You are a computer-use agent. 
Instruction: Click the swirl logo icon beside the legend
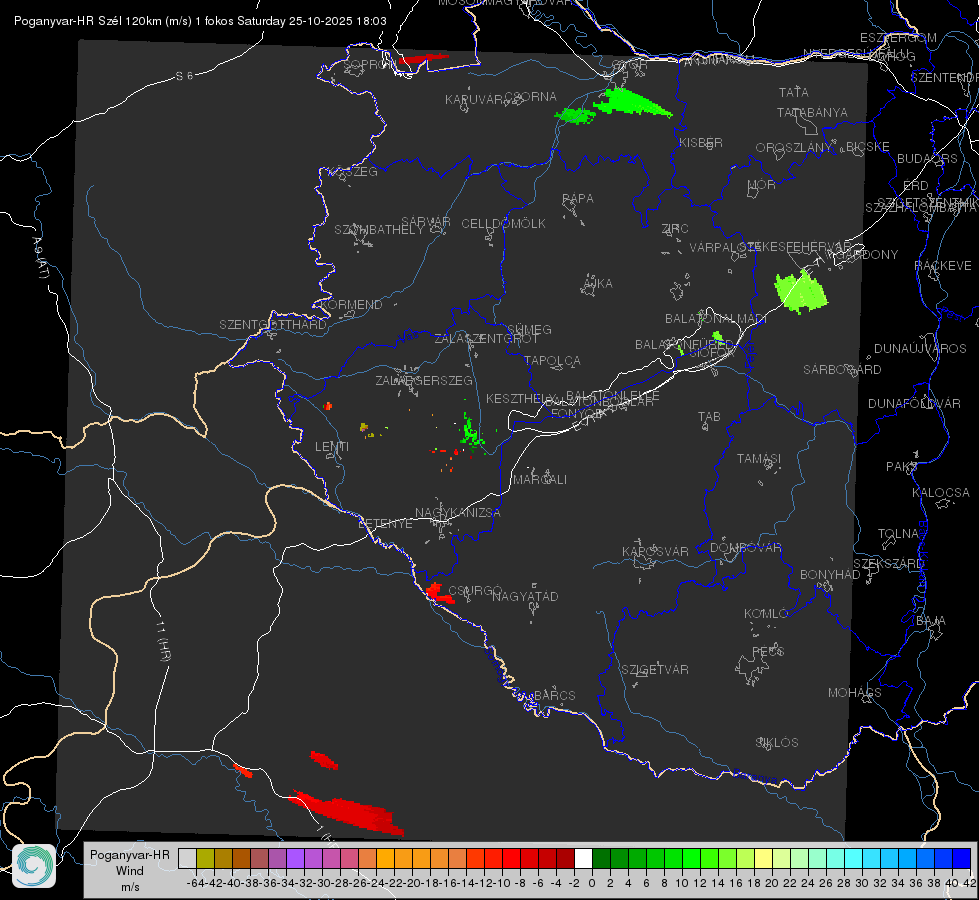pyautogui.click(x=34, y=866)
